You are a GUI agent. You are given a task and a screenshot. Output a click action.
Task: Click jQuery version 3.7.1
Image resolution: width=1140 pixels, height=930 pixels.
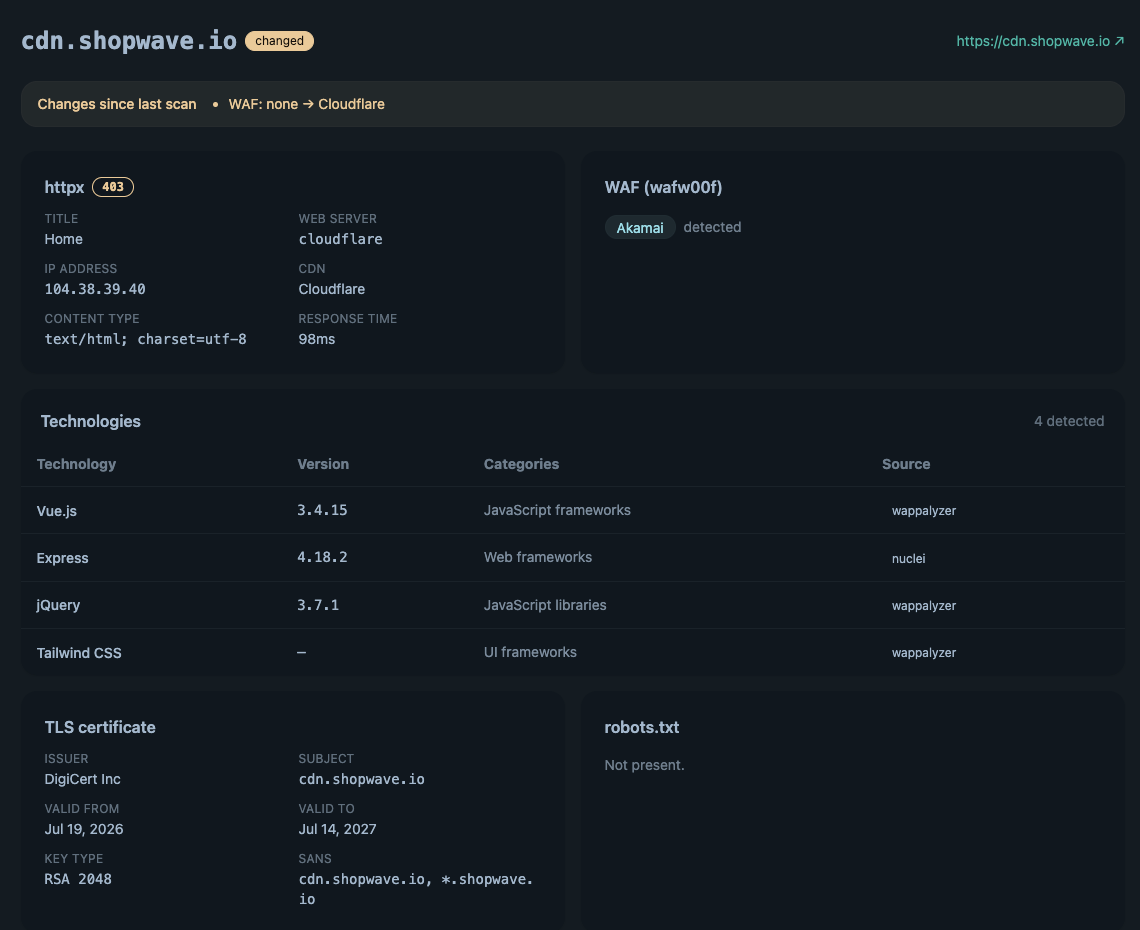[x=318, y=605]
